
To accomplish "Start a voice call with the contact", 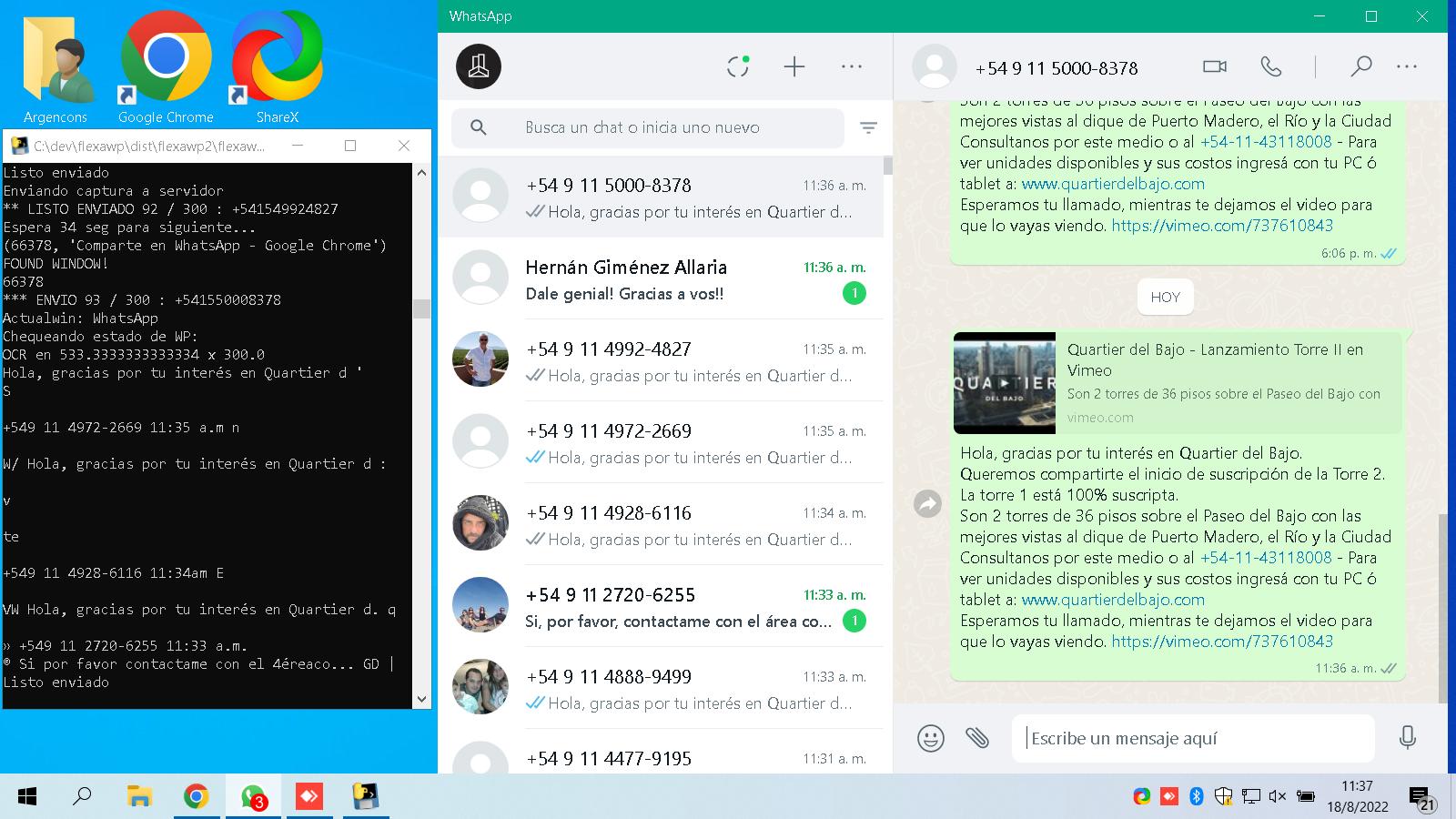I will tap(1270, 66).
